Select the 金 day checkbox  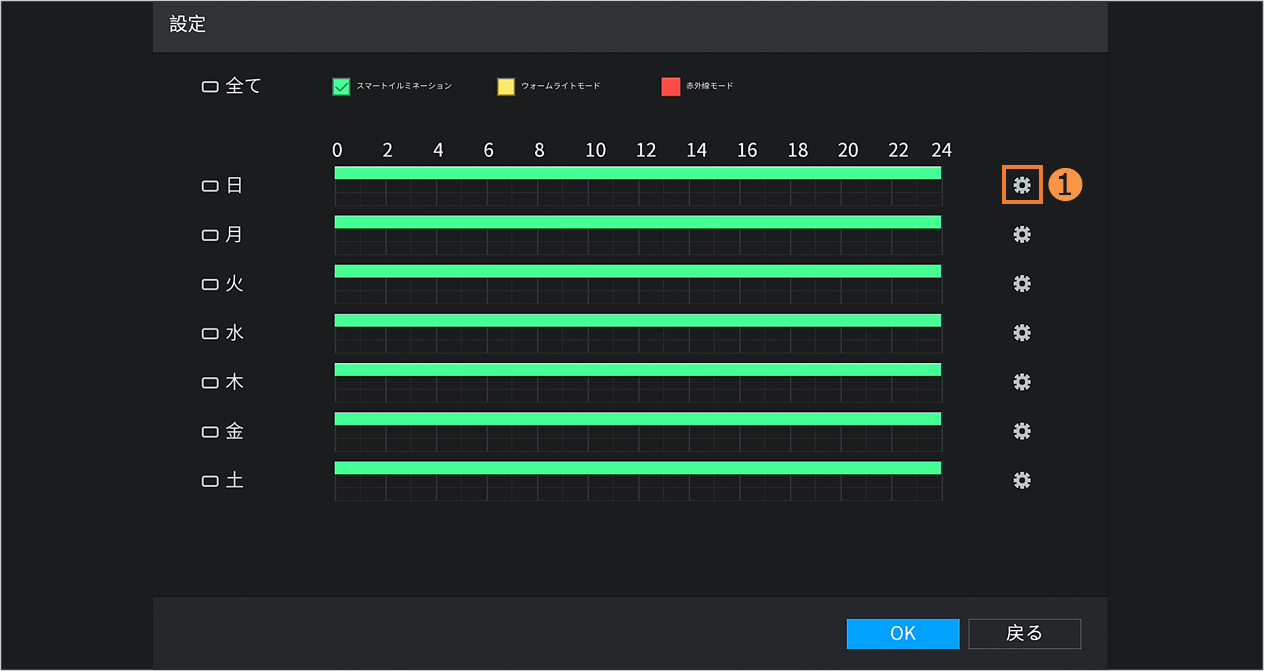click(210, 432)
